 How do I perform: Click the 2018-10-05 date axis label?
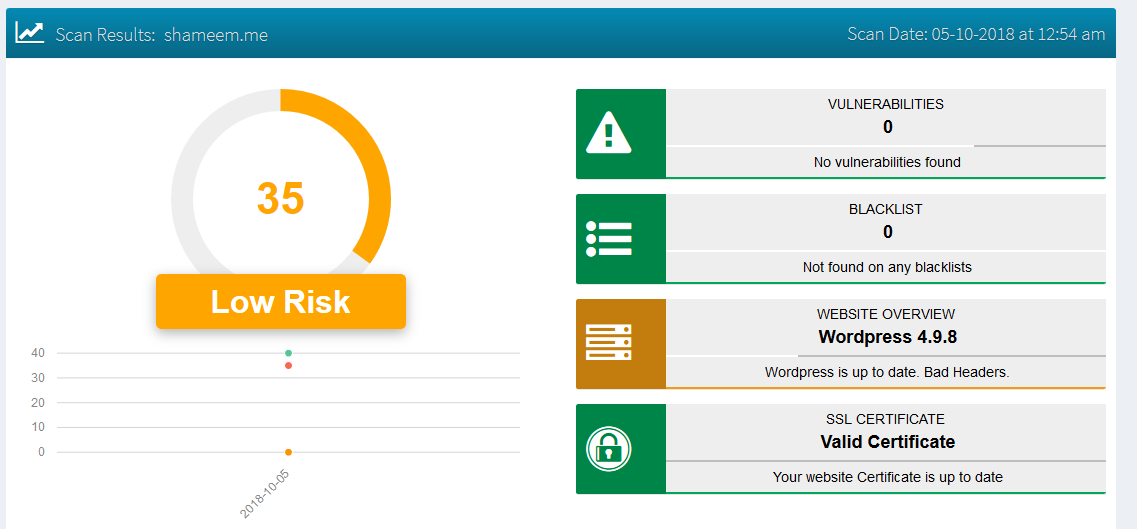pos(265,494)
